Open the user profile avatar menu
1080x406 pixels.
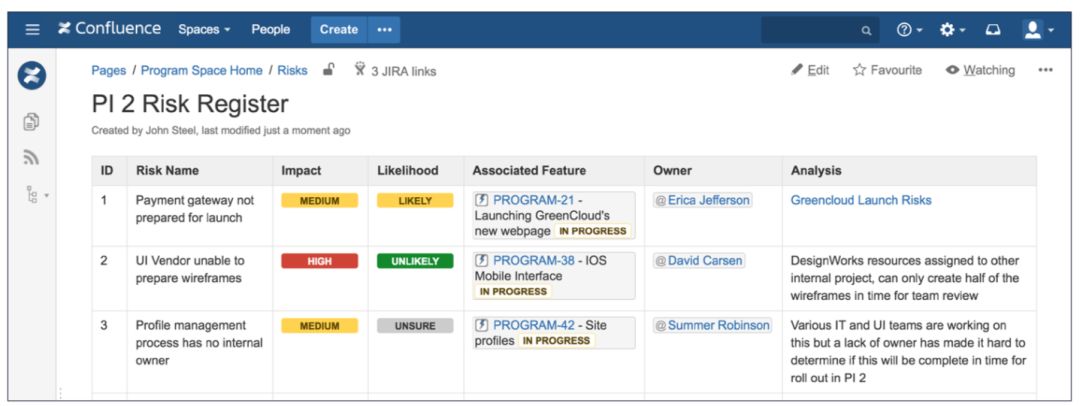click(x=1039, y=30)
